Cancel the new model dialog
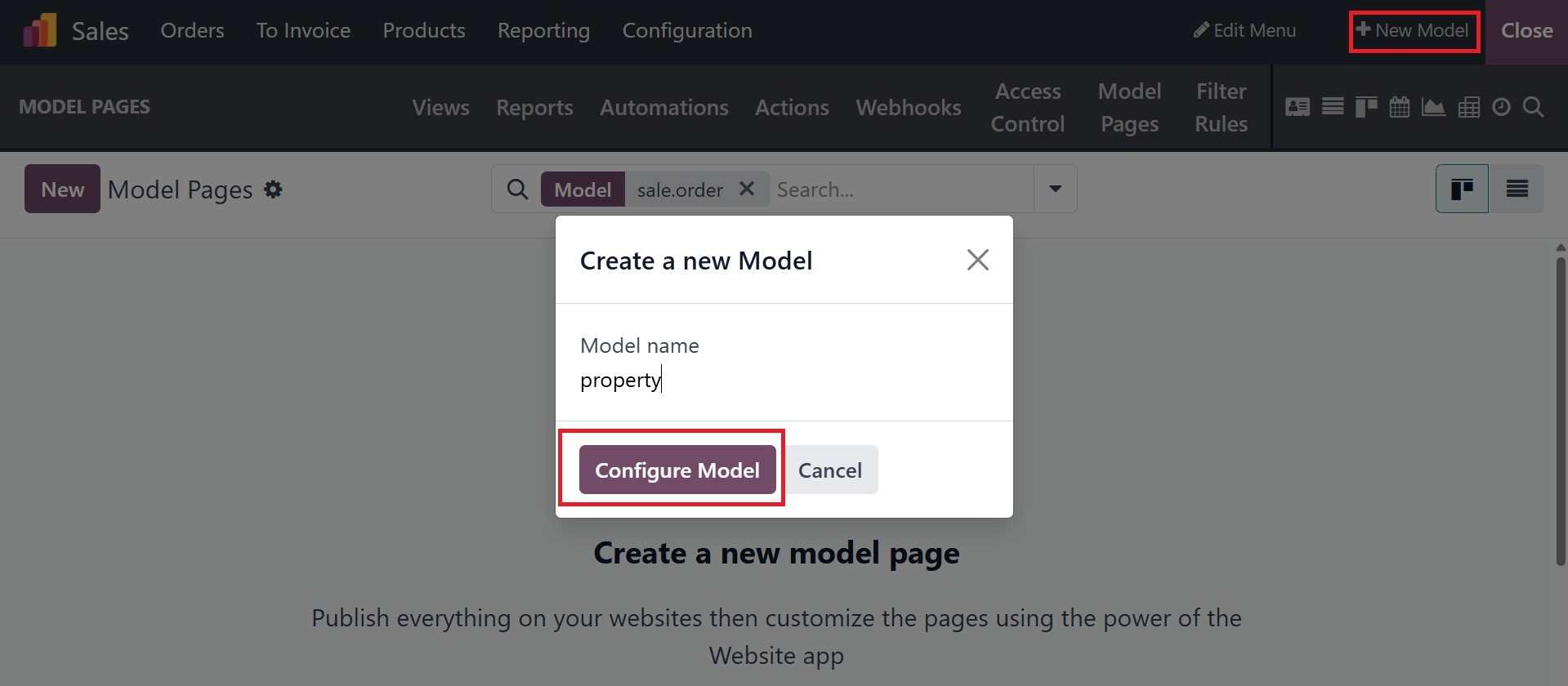This screenshot has width=1568, height=686. tap(829, 470)
